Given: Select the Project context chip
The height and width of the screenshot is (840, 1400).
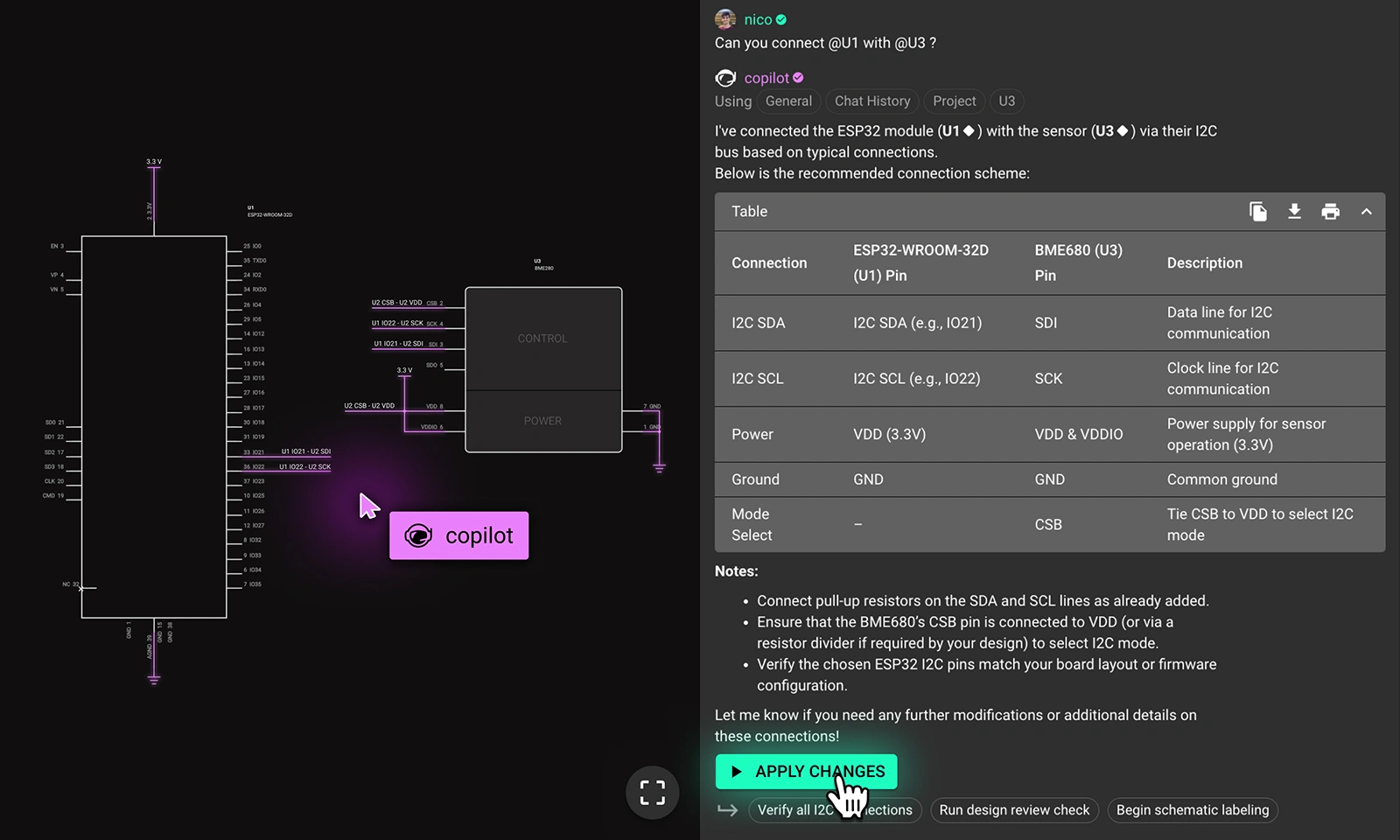Looking at the screenshot, I should tap(954, 101).
